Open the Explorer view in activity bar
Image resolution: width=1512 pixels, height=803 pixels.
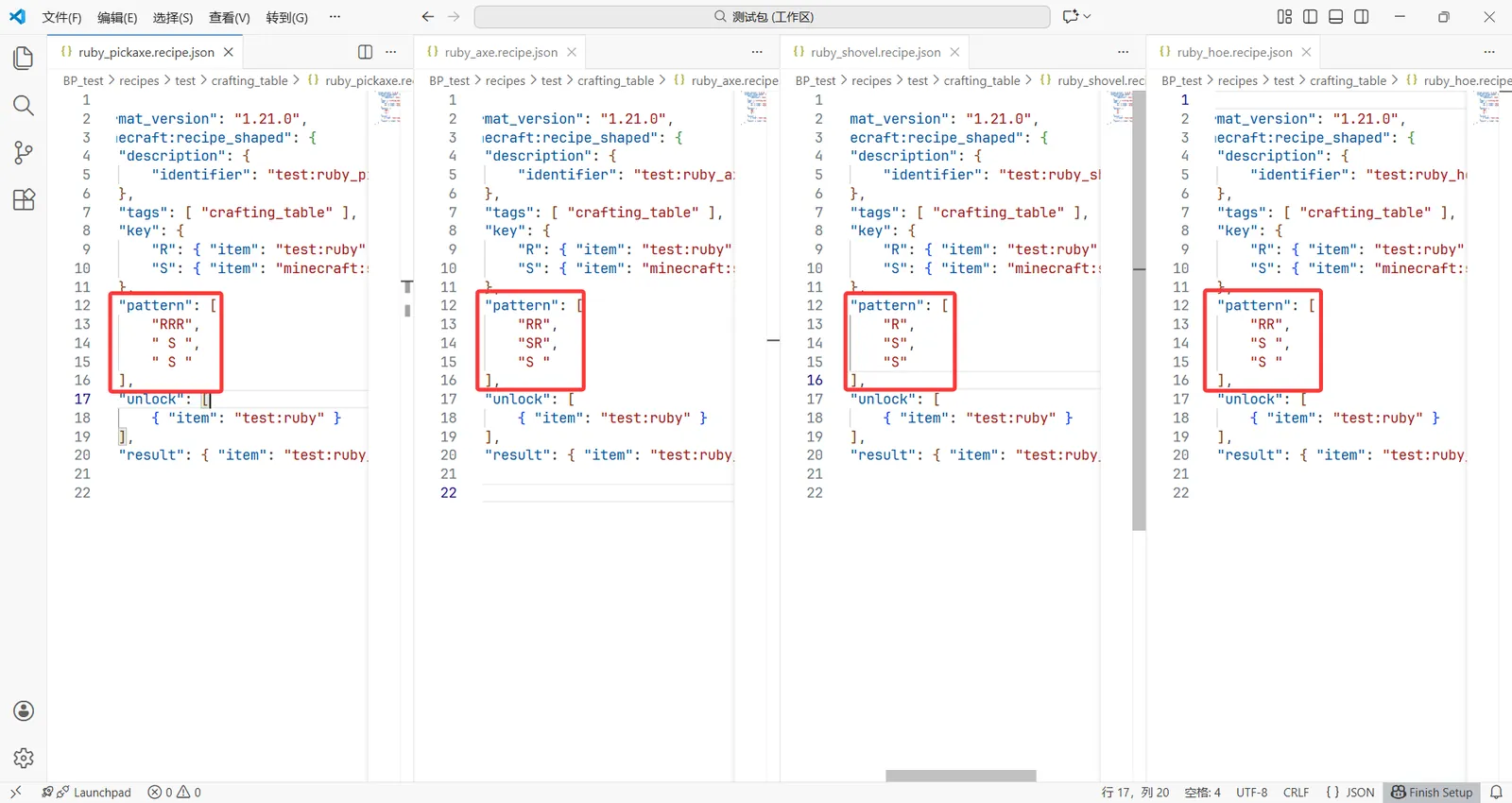[x=24, y=58]
